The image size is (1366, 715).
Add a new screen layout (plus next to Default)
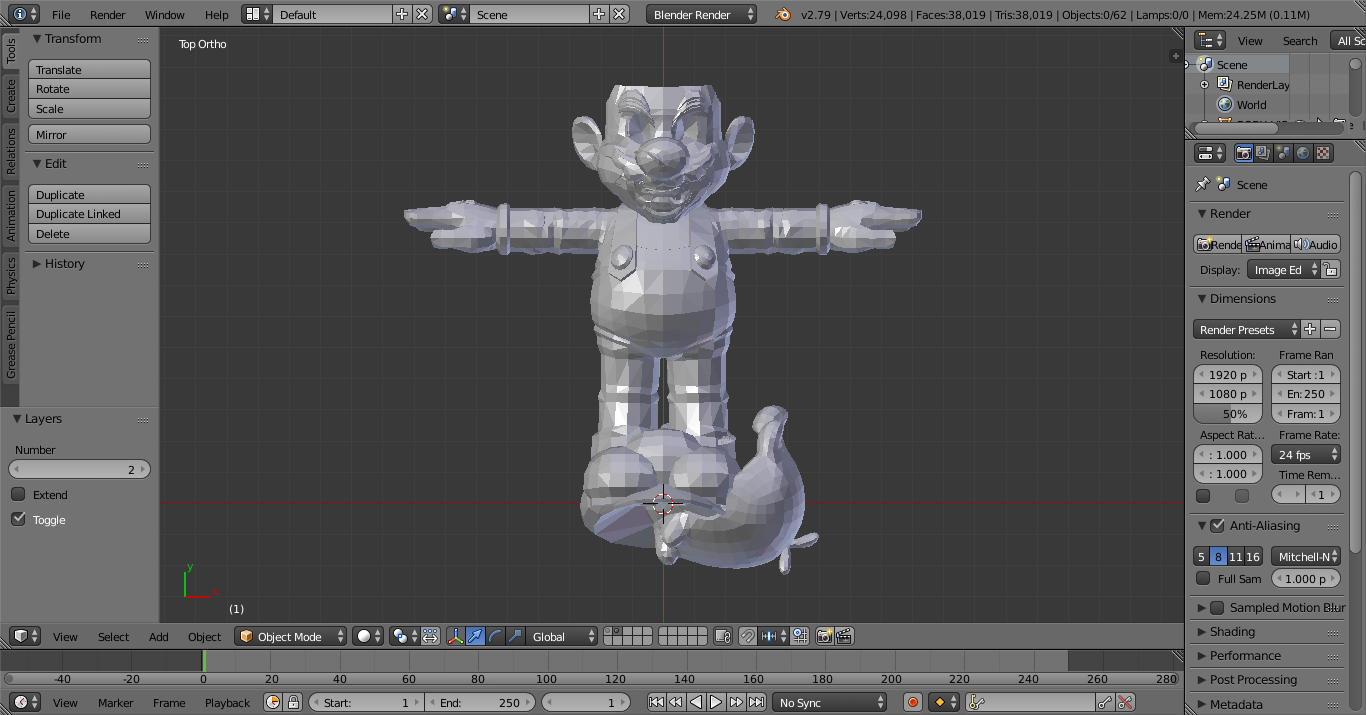[402, 14]
